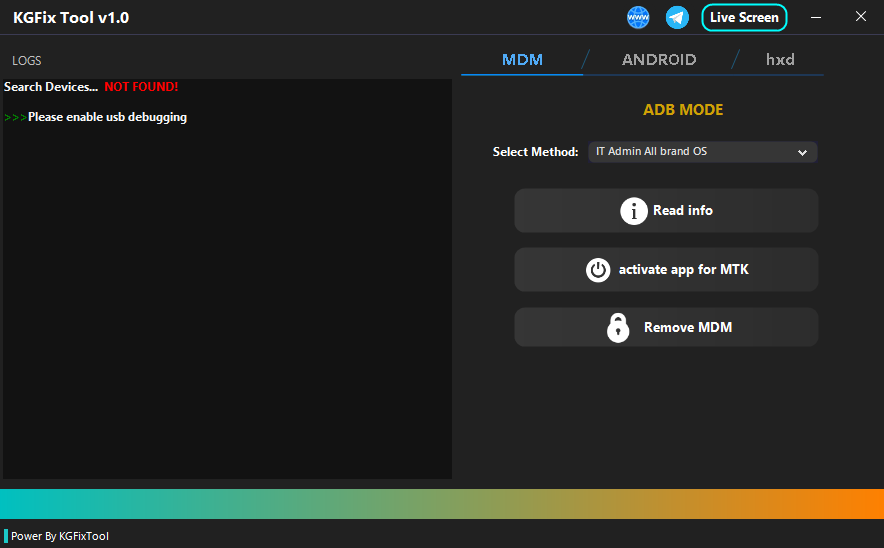884x548 pixels.
Task: Open the hxd tab
Action: click(780, 60)
